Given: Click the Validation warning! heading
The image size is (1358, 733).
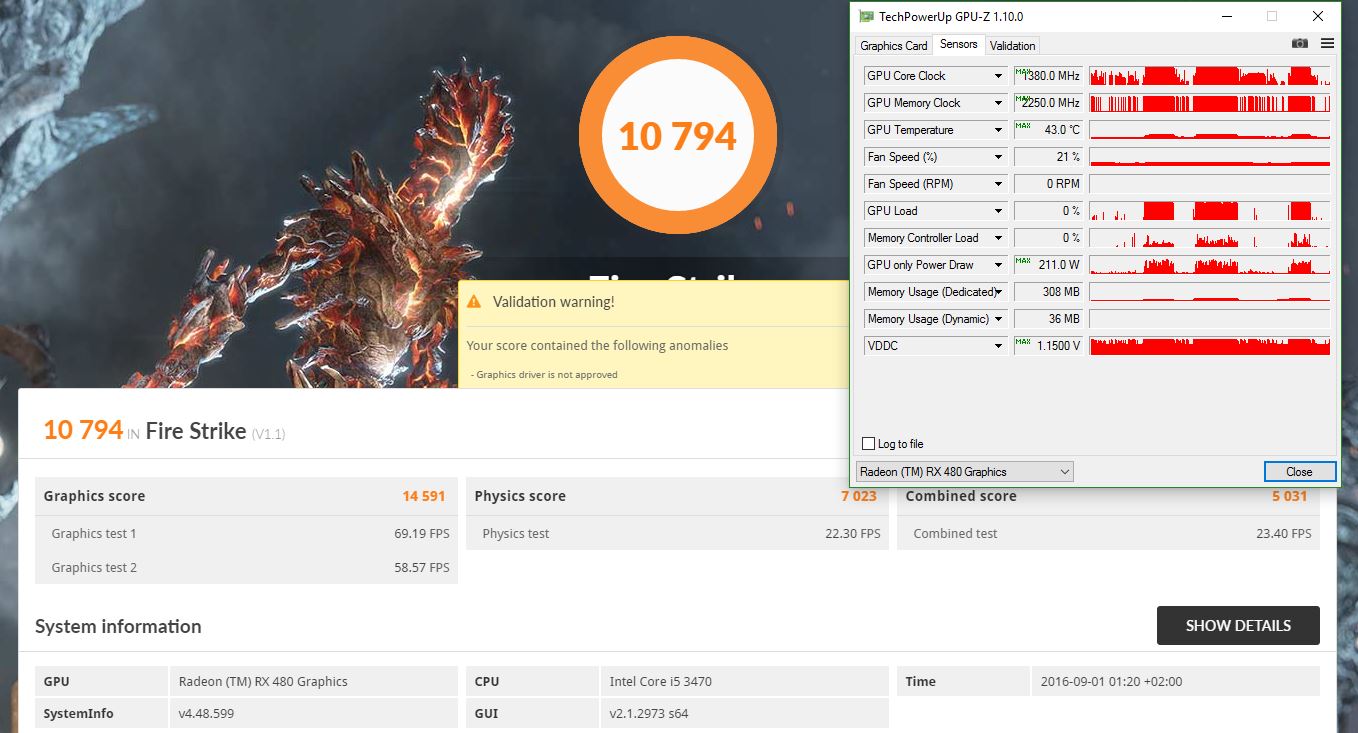Looking at the screenshot, I should coord(554,301).
